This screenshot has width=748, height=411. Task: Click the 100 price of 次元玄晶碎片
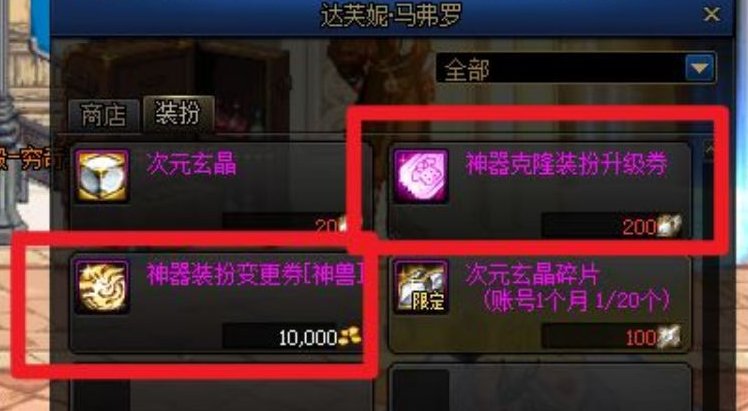(x=641, y=338)
